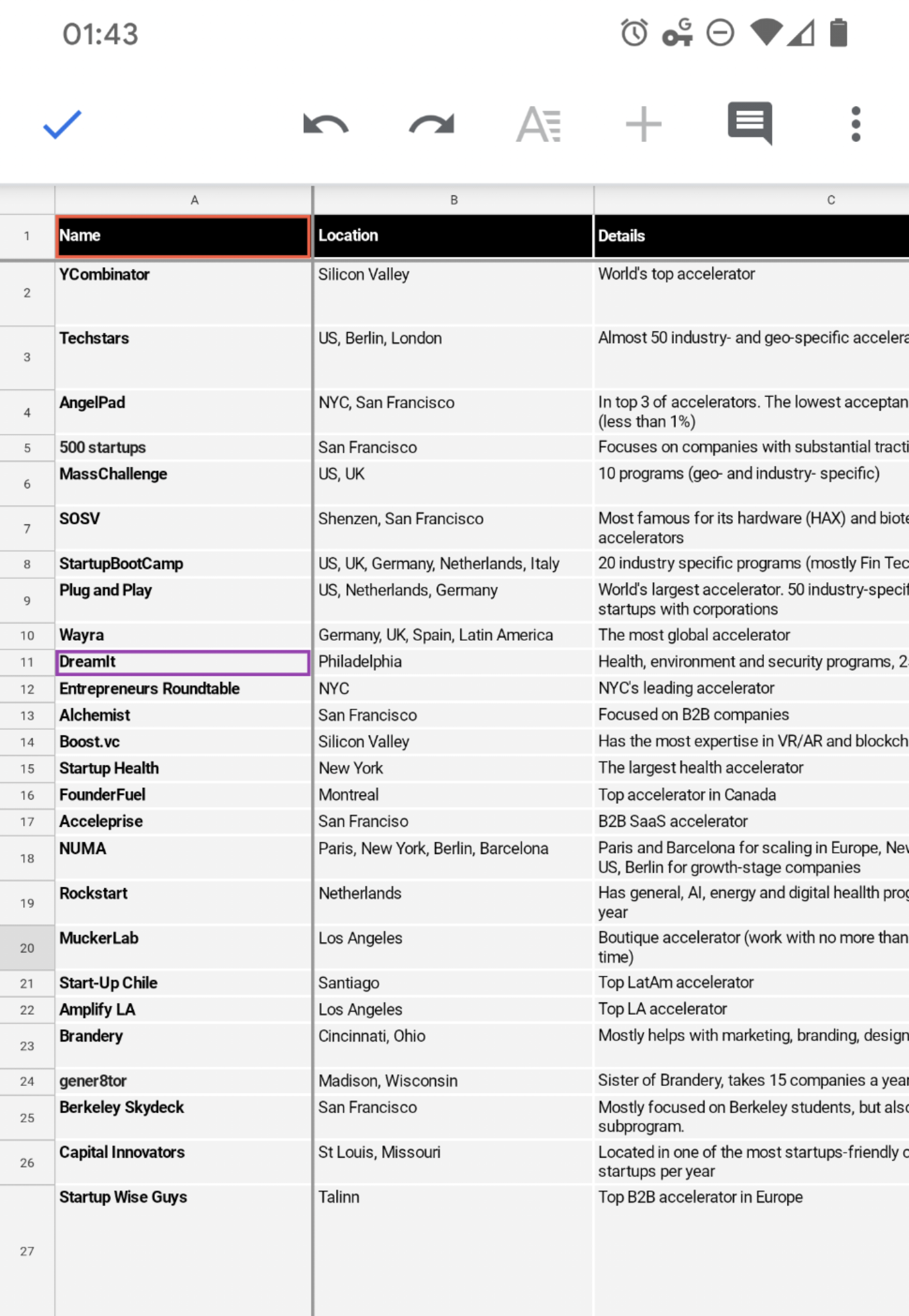Select the Cincinnati, Ohio cell

pyautogui.click(x=454, y=1045)
